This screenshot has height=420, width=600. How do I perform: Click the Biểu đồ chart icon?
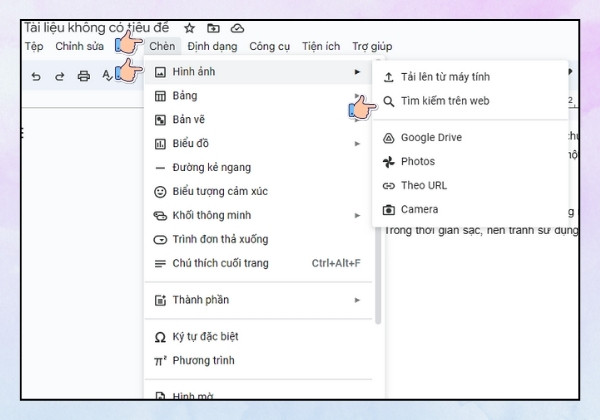pyautogui.click(x=160, y=144)
